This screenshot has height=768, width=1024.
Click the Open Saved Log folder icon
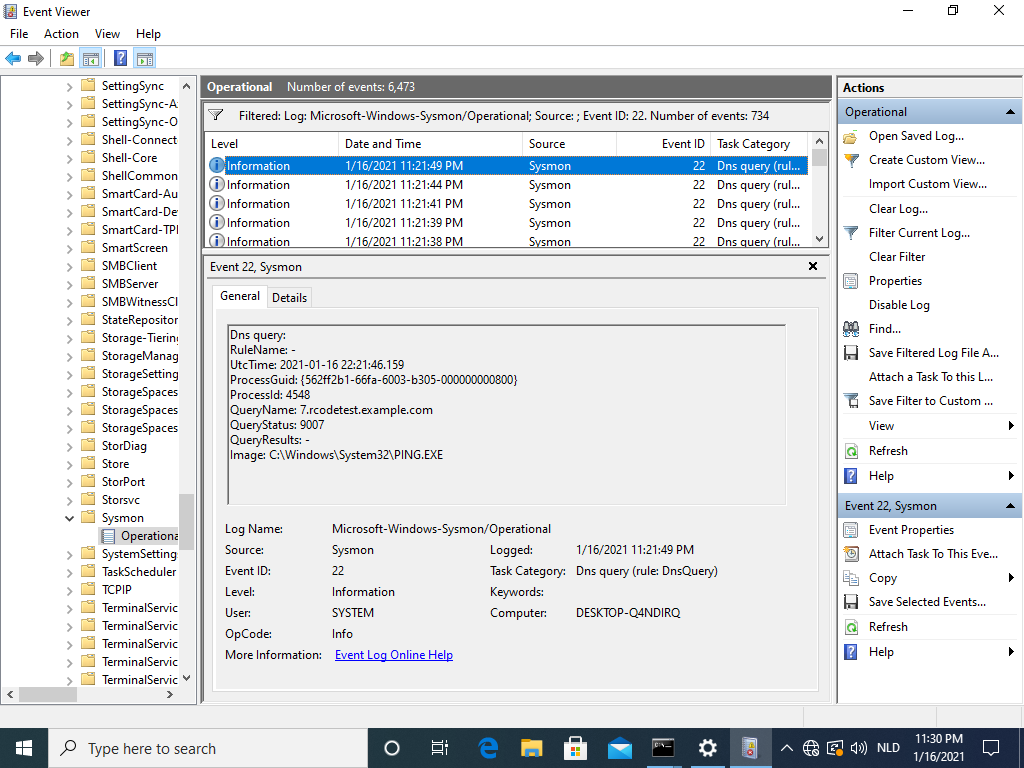pos(851,136)
